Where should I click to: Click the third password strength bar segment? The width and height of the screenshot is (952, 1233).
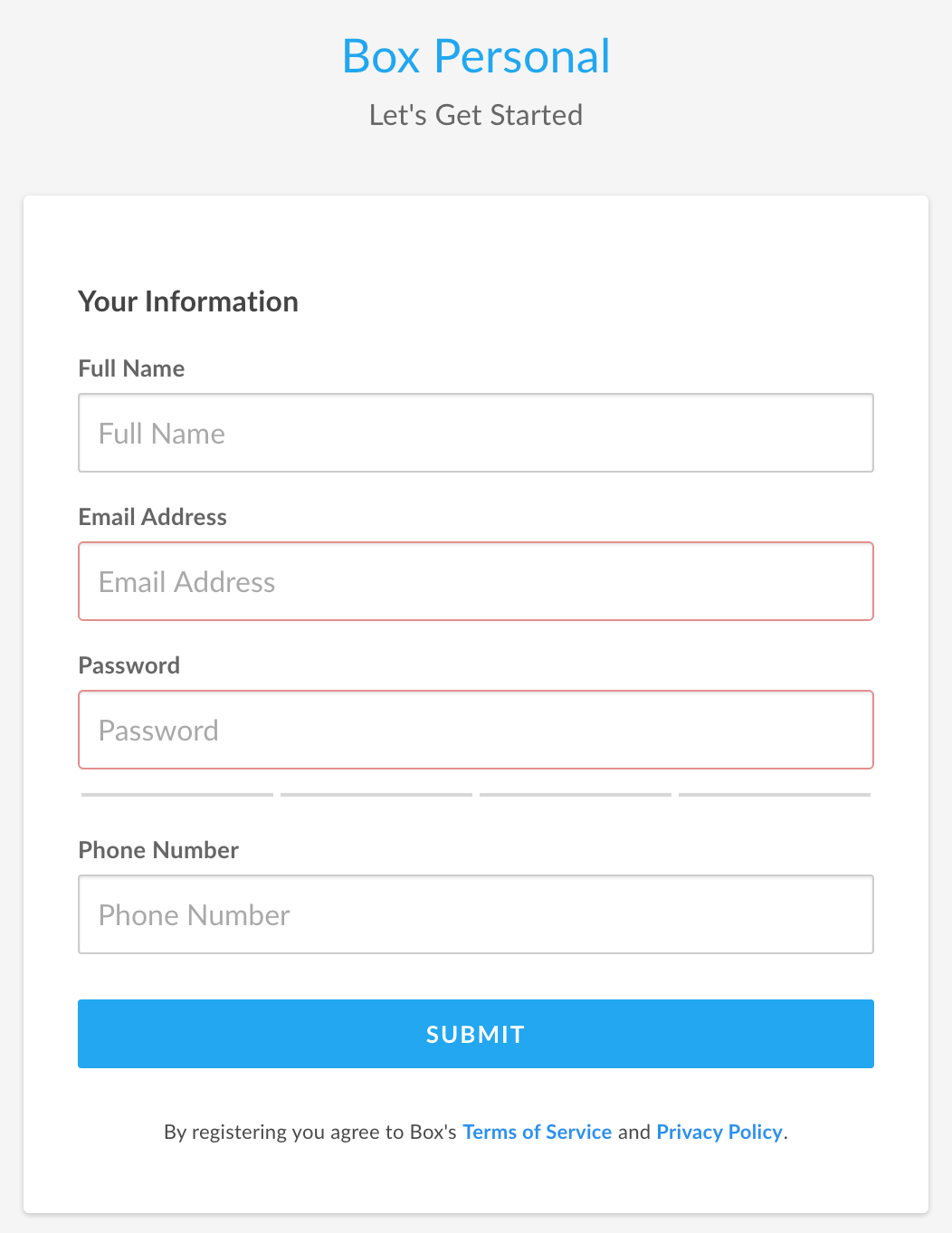click(x=576, y=795)
